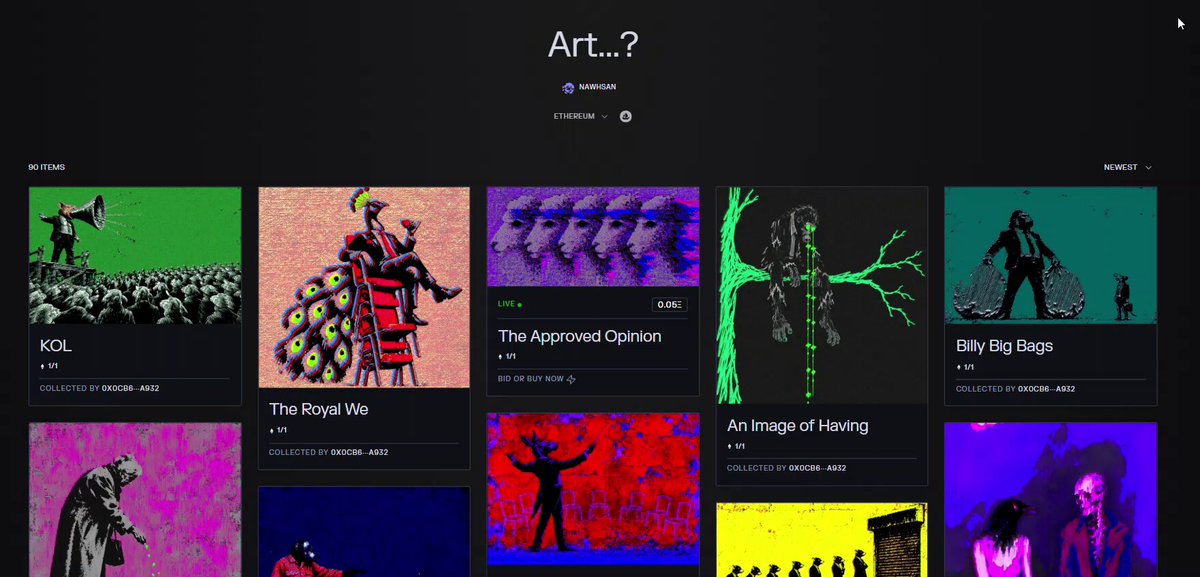Open the purple skeleton artwork thumbnail

1051,500
